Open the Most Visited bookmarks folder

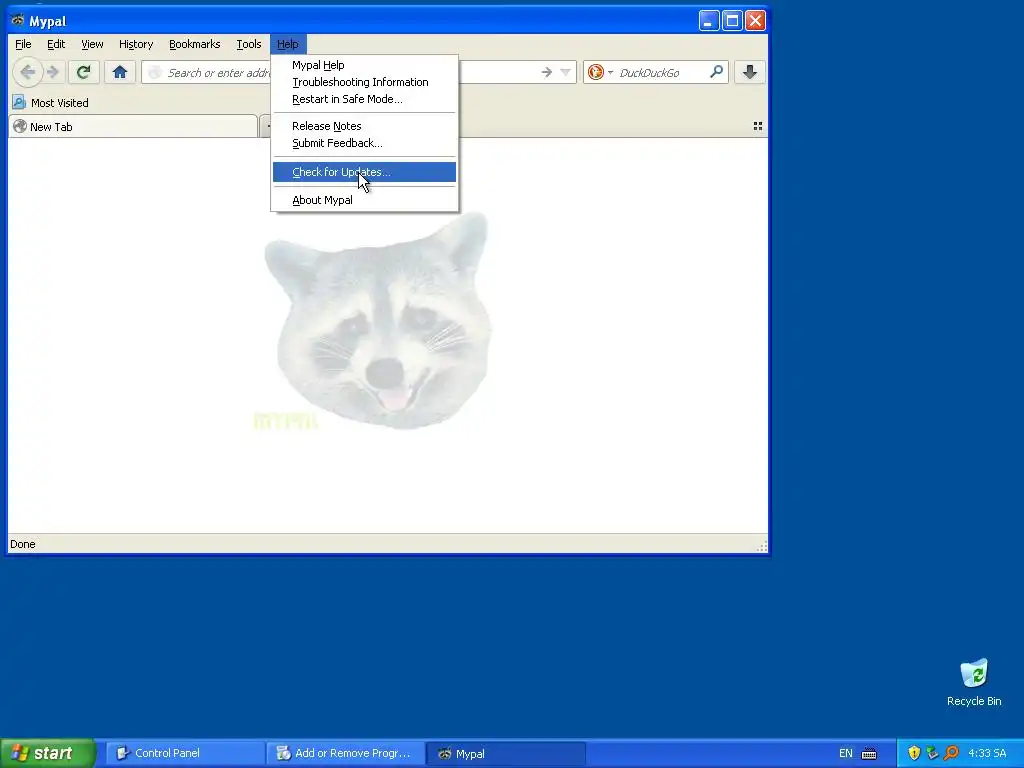coord(50,103)
